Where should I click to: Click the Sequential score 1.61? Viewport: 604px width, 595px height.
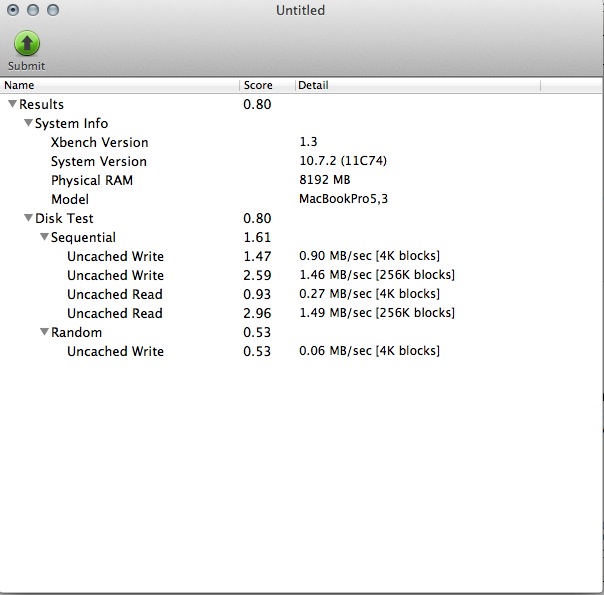(257, 237)
